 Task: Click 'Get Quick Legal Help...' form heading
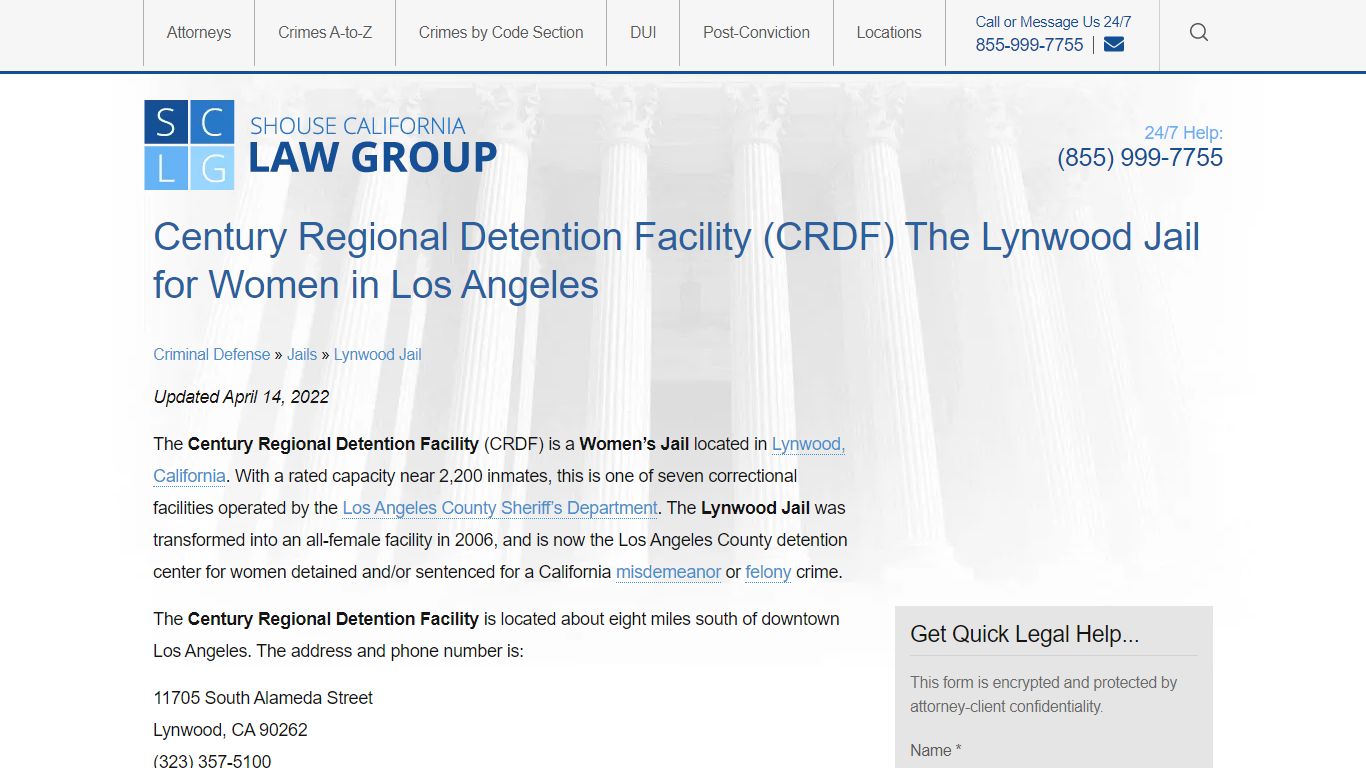(1025, 634)
